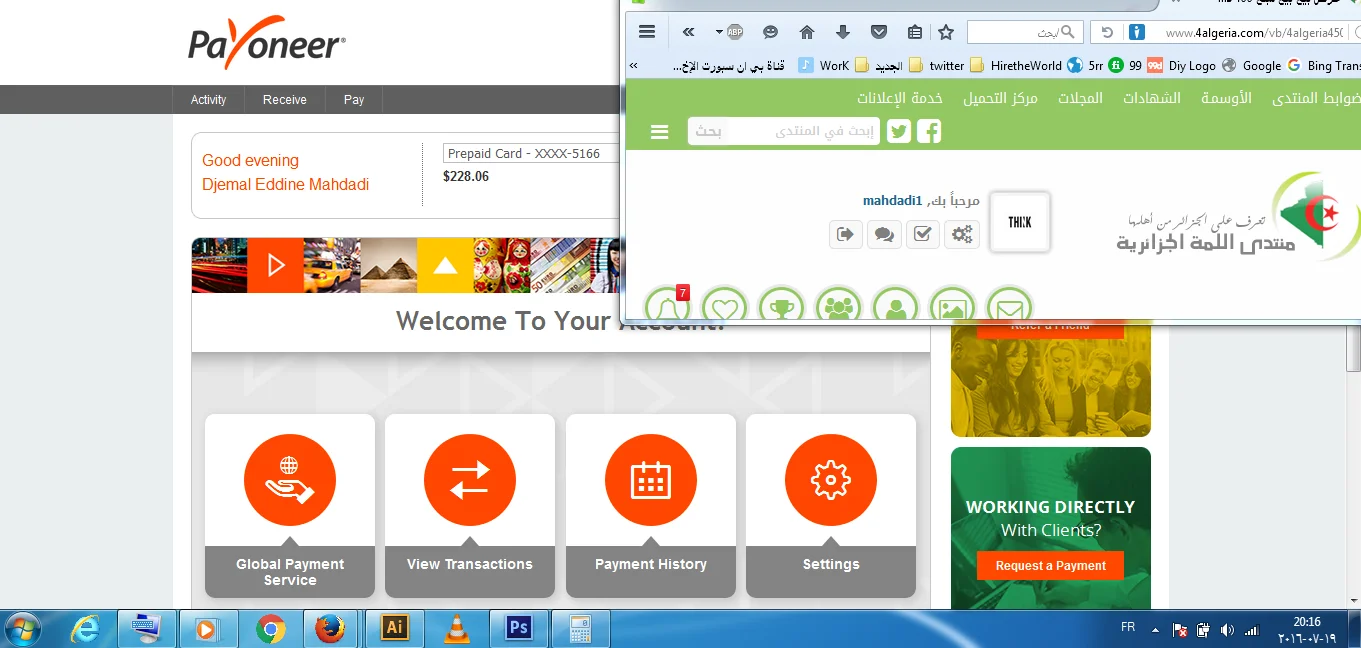Launch Photoshop from the taskbar
Screen dimensions: 1361x648
point(518,628)
